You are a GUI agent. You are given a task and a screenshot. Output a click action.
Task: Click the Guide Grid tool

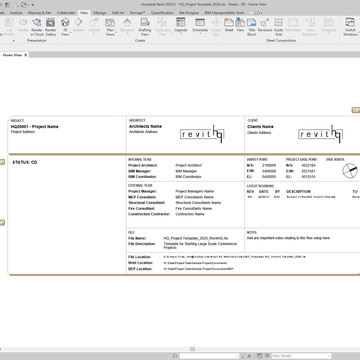pos(278,27)
